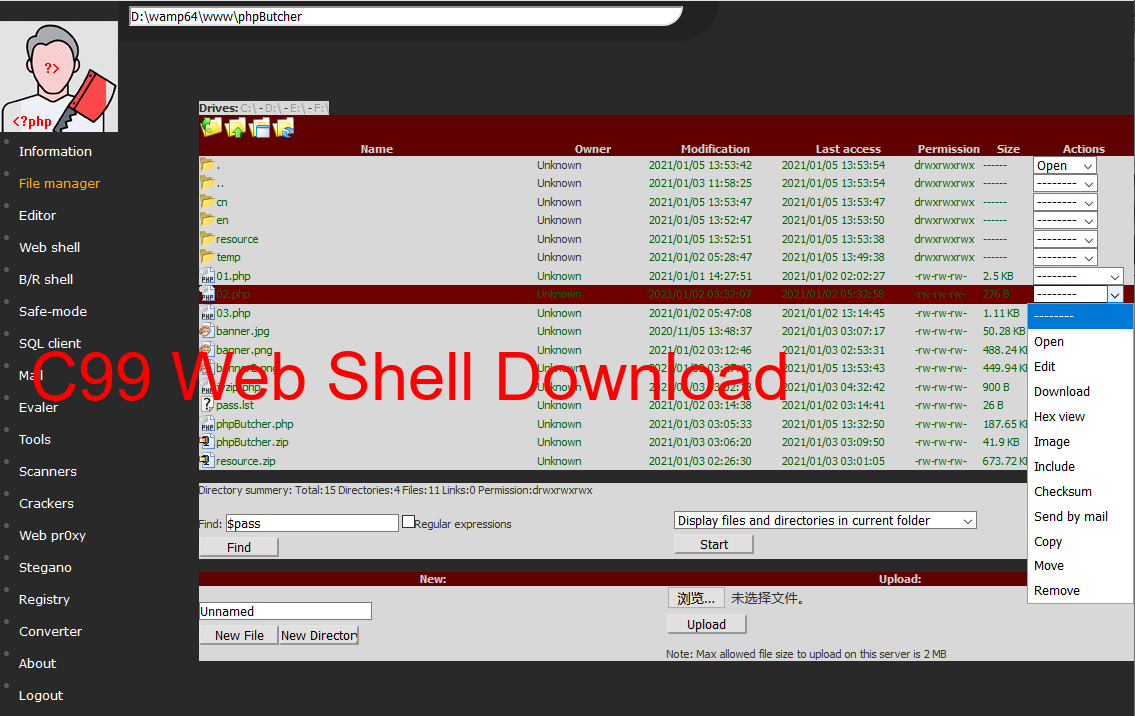Image resolution: width=1135 pixels, height=716 pixels.
Task: Click the unknown-file icon beside pass.lst
Action: click(x=208, y=405)
